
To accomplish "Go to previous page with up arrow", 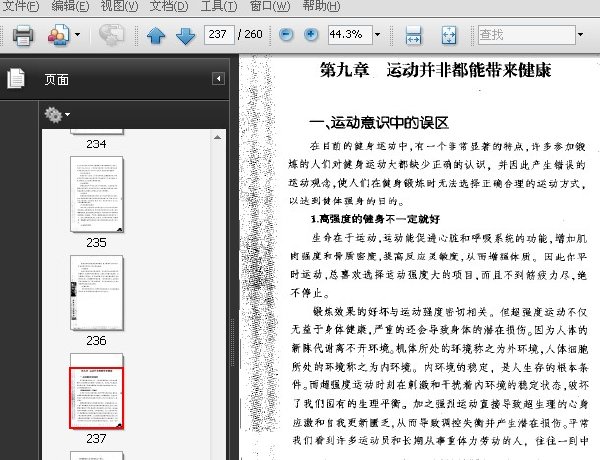I will pyautogui.click(x=156, y=36).
